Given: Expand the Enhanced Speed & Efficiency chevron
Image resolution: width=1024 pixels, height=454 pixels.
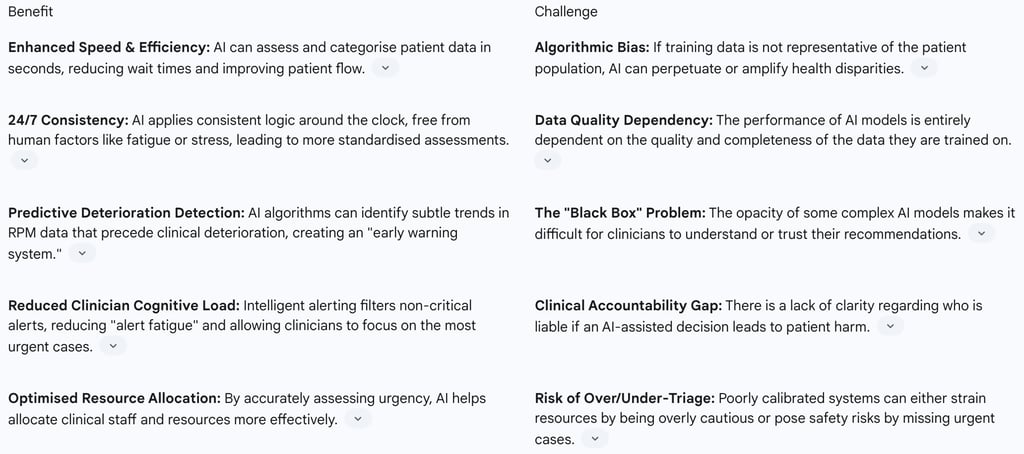Looking at the screenshot, I should 385,68.
